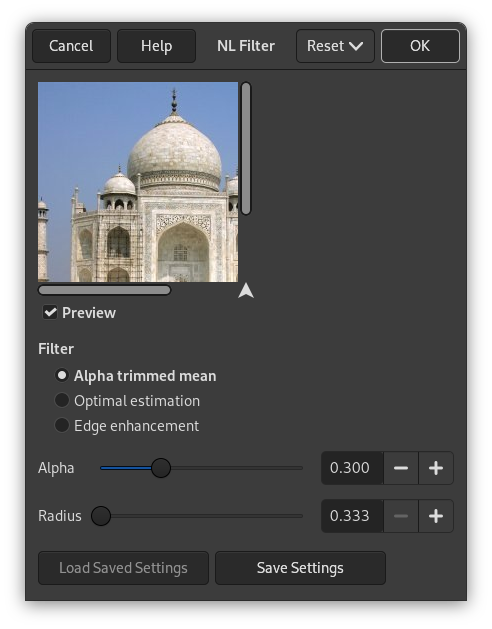Open the Reset dropdown
This screenshot has width=492, height=629.
(x=335, y=46)
